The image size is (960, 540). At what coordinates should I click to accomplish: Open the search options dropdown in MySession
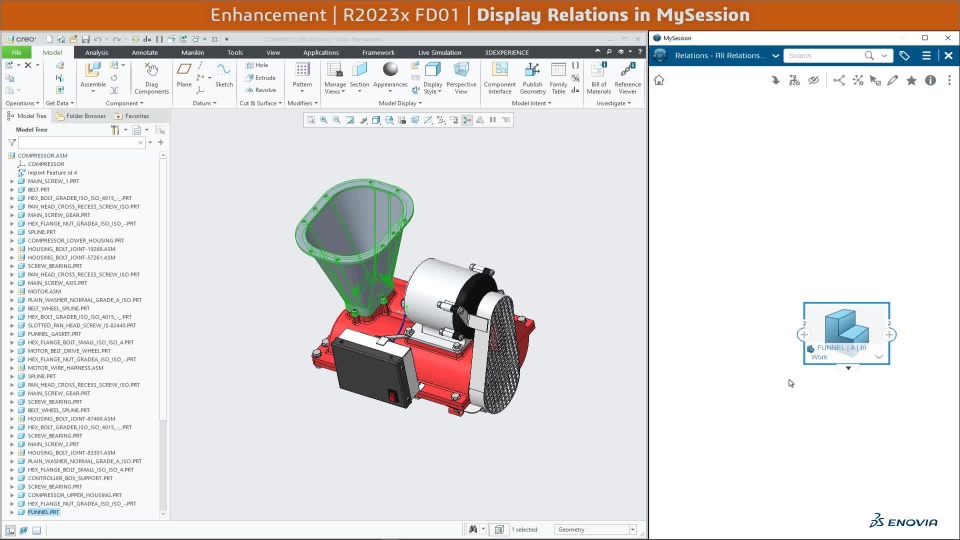tap(884, 56)
